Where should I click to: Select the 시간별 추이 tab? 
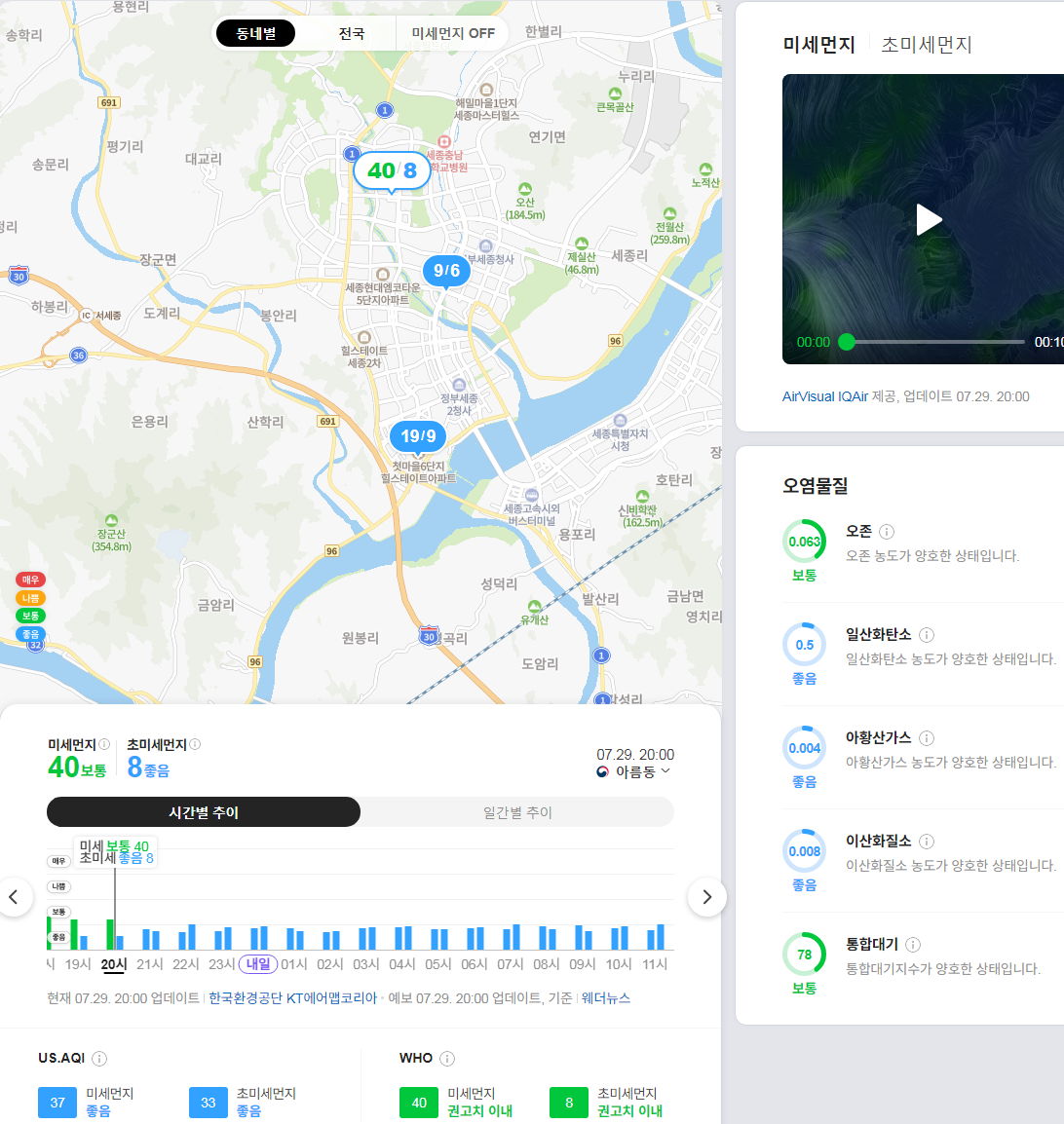(204, 812)
